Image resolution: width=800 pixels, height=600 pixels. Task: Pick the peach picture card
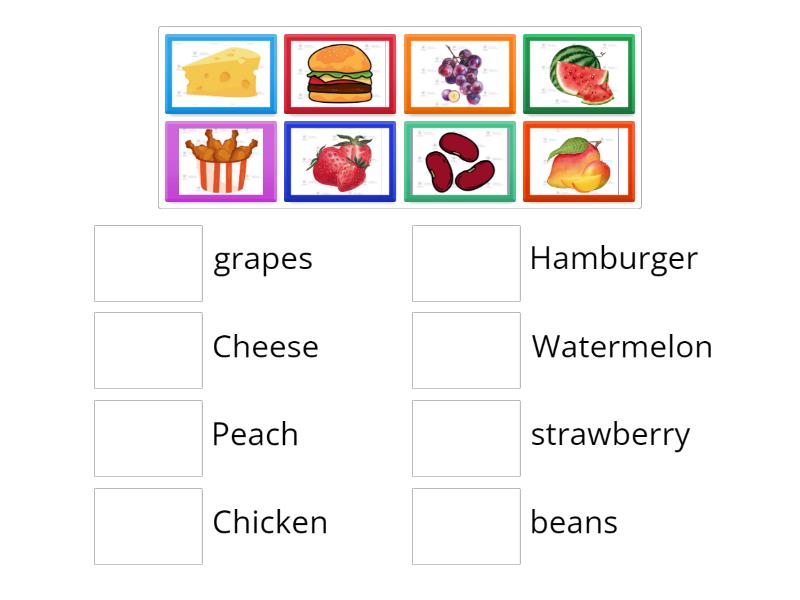click(x=579, y=162)
